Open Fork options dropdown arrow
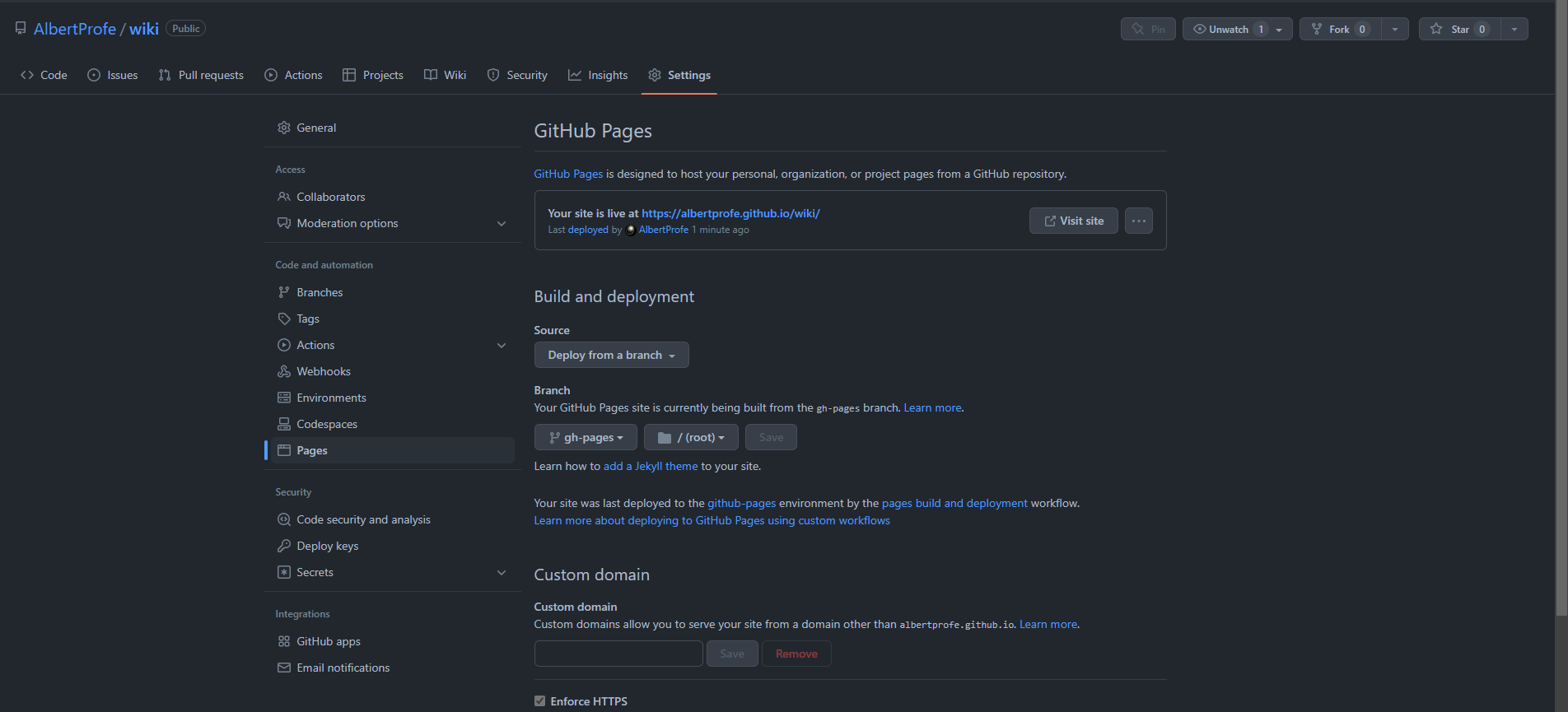 pyautogui.click(x=1395, y=29)
